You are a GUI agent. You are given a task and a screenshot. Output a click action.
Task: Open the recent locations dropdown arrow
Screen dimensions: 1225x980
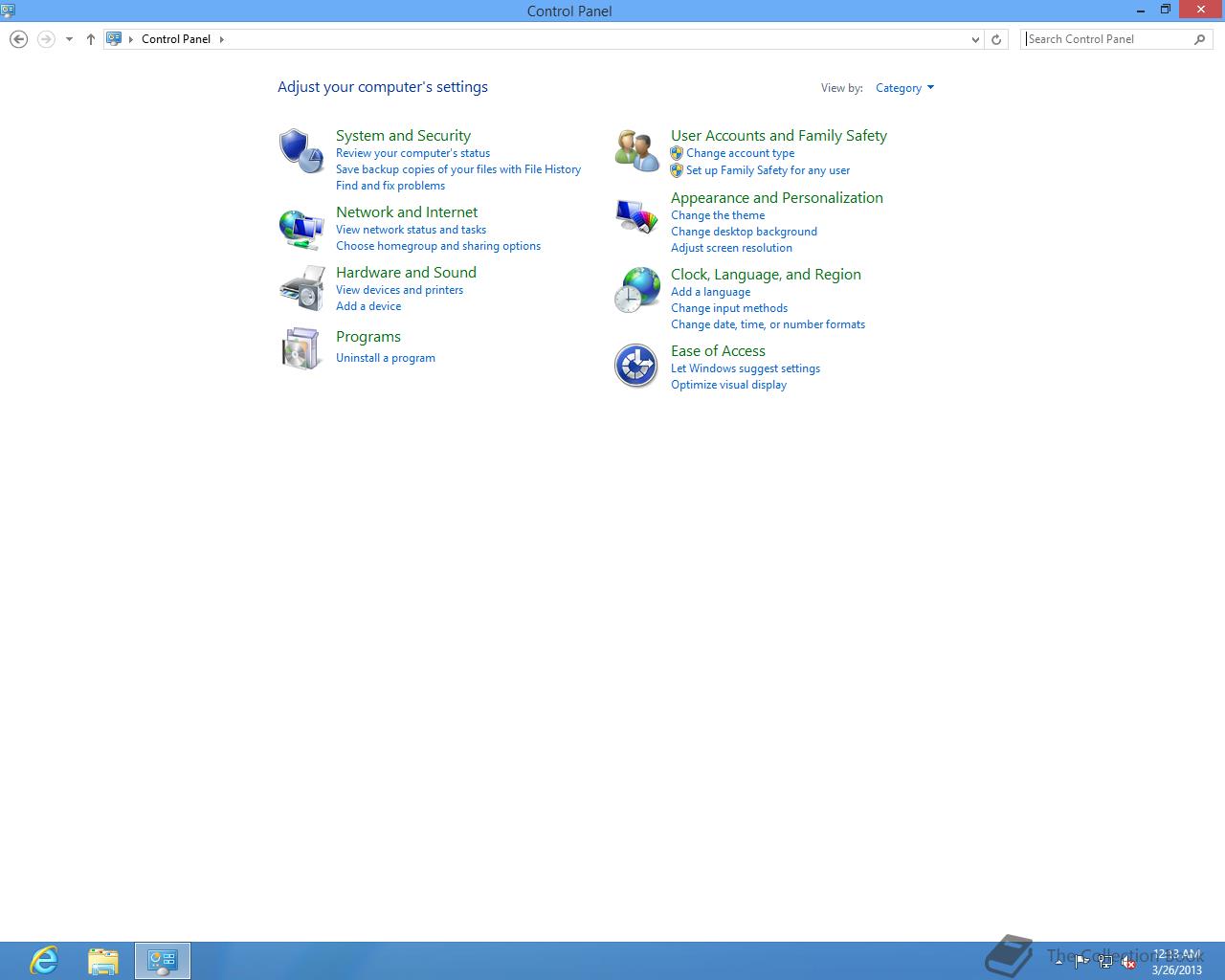point(69,39)
